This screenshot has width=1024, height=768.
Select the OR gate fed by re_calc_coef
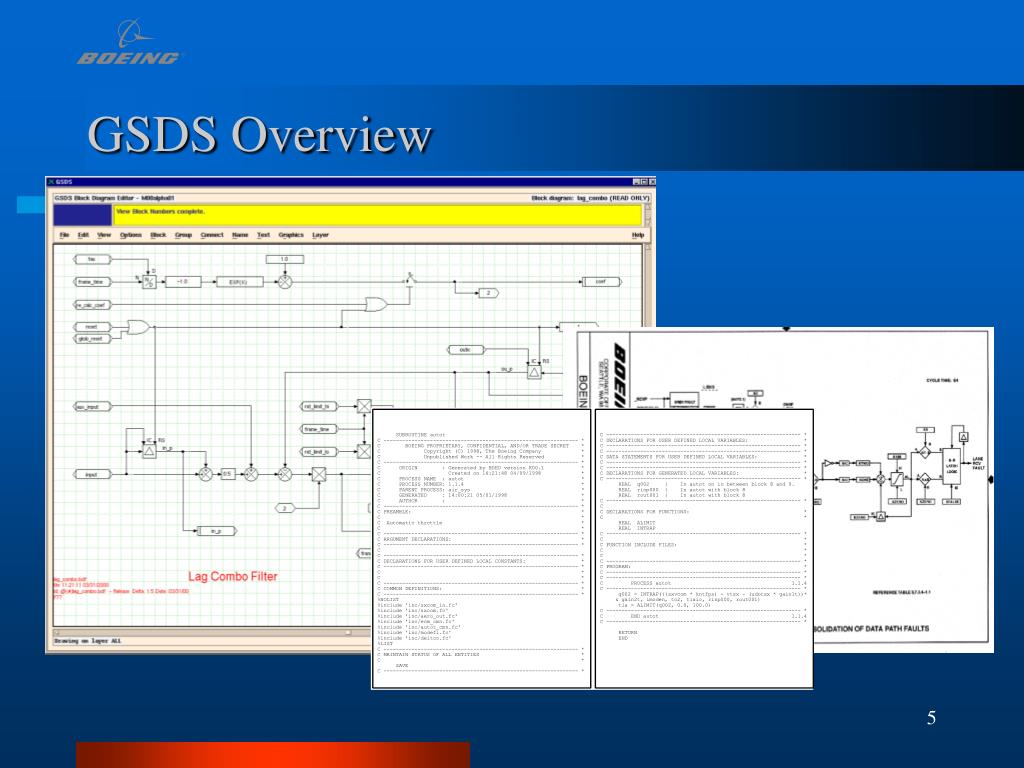pos(376,304)
